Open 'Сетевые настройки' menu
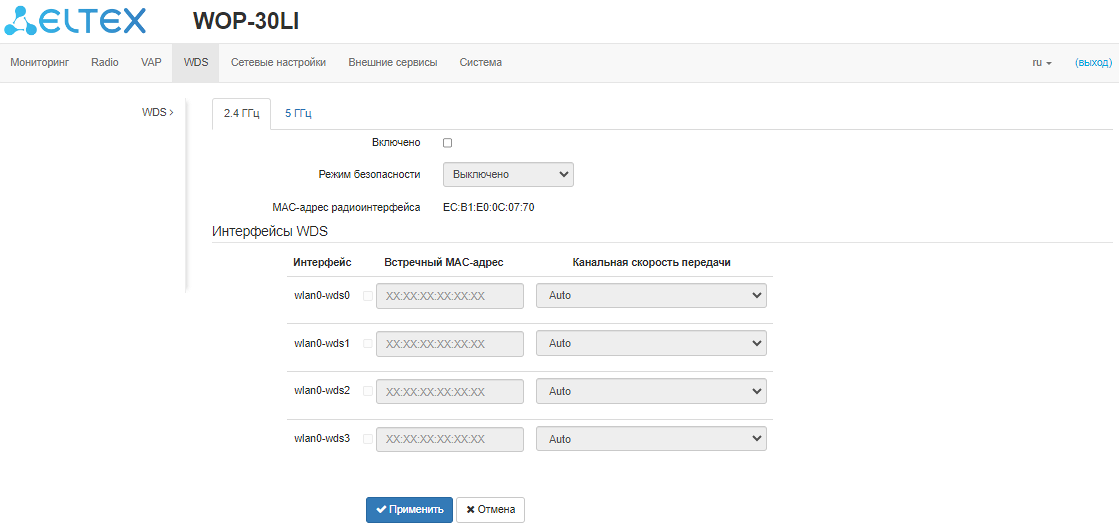The height and width of the screenshot is (530, 1119). [278, 62]
